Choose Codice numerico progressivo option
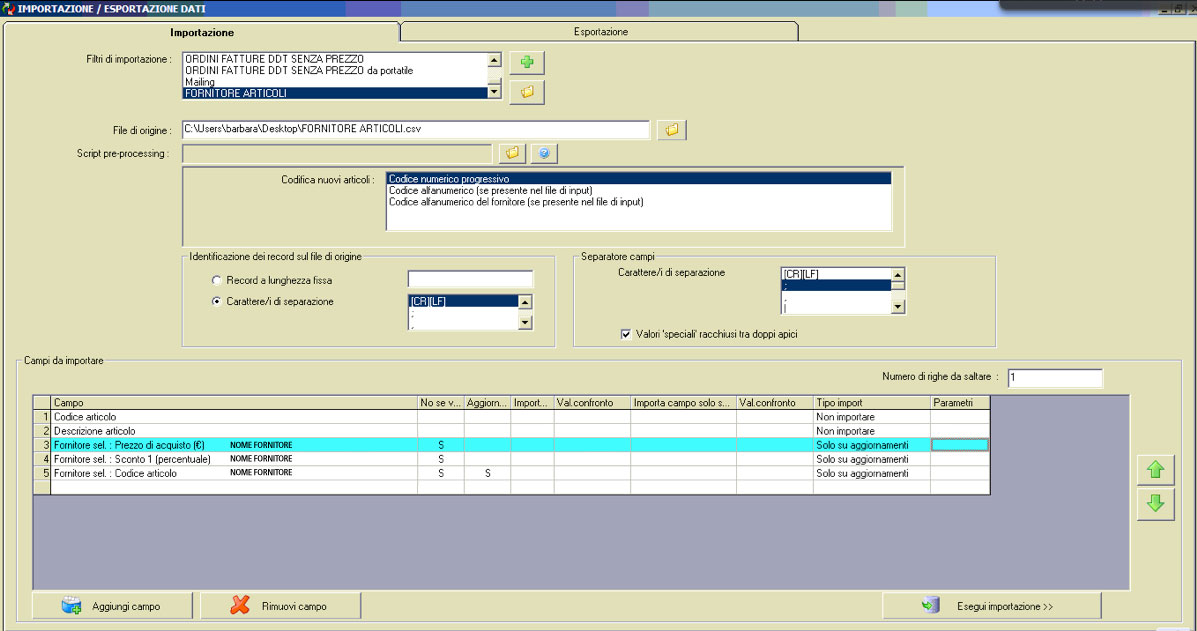This screenshot has width=1197, height=631. 638,179
